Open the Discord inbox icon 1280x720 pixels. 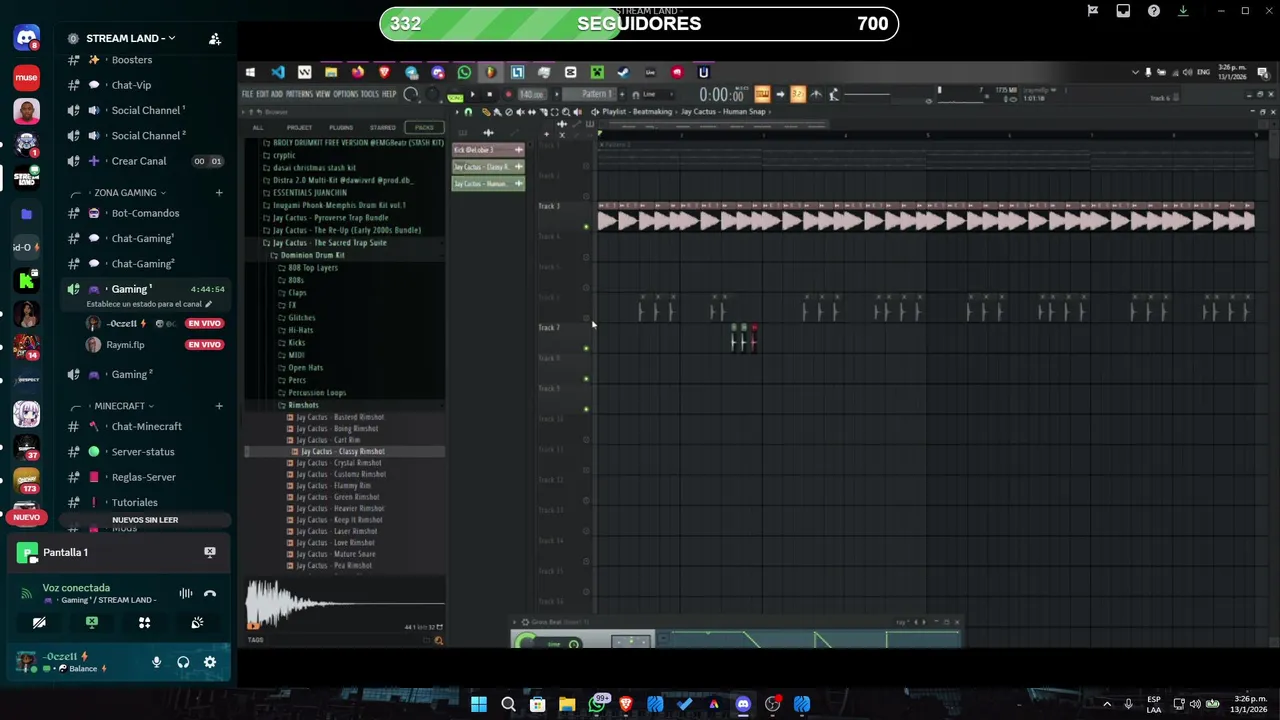tap(1123, 11)
